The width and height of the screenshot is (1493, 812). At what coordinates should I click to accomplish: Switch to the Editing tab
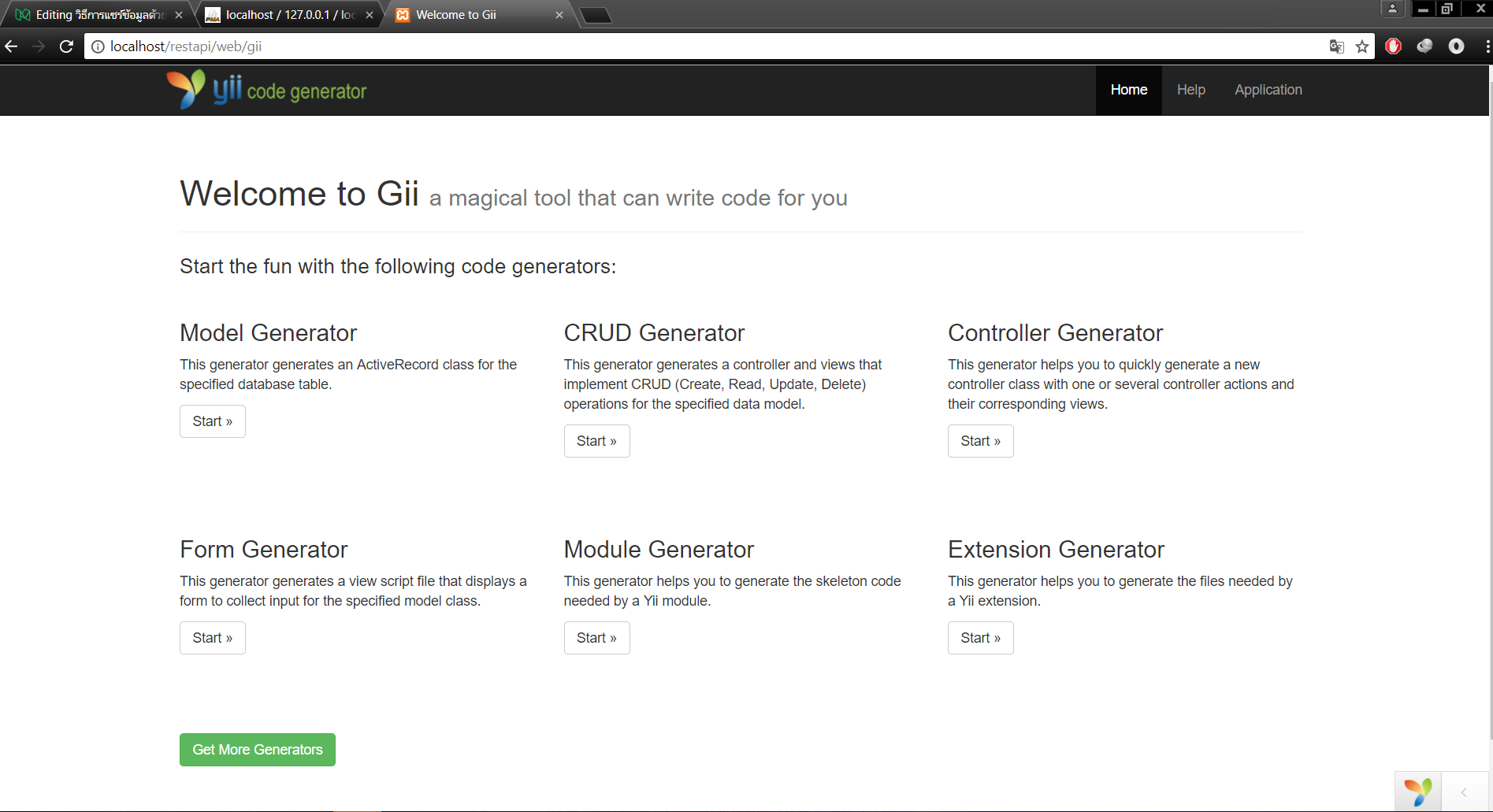coord(98,15)
